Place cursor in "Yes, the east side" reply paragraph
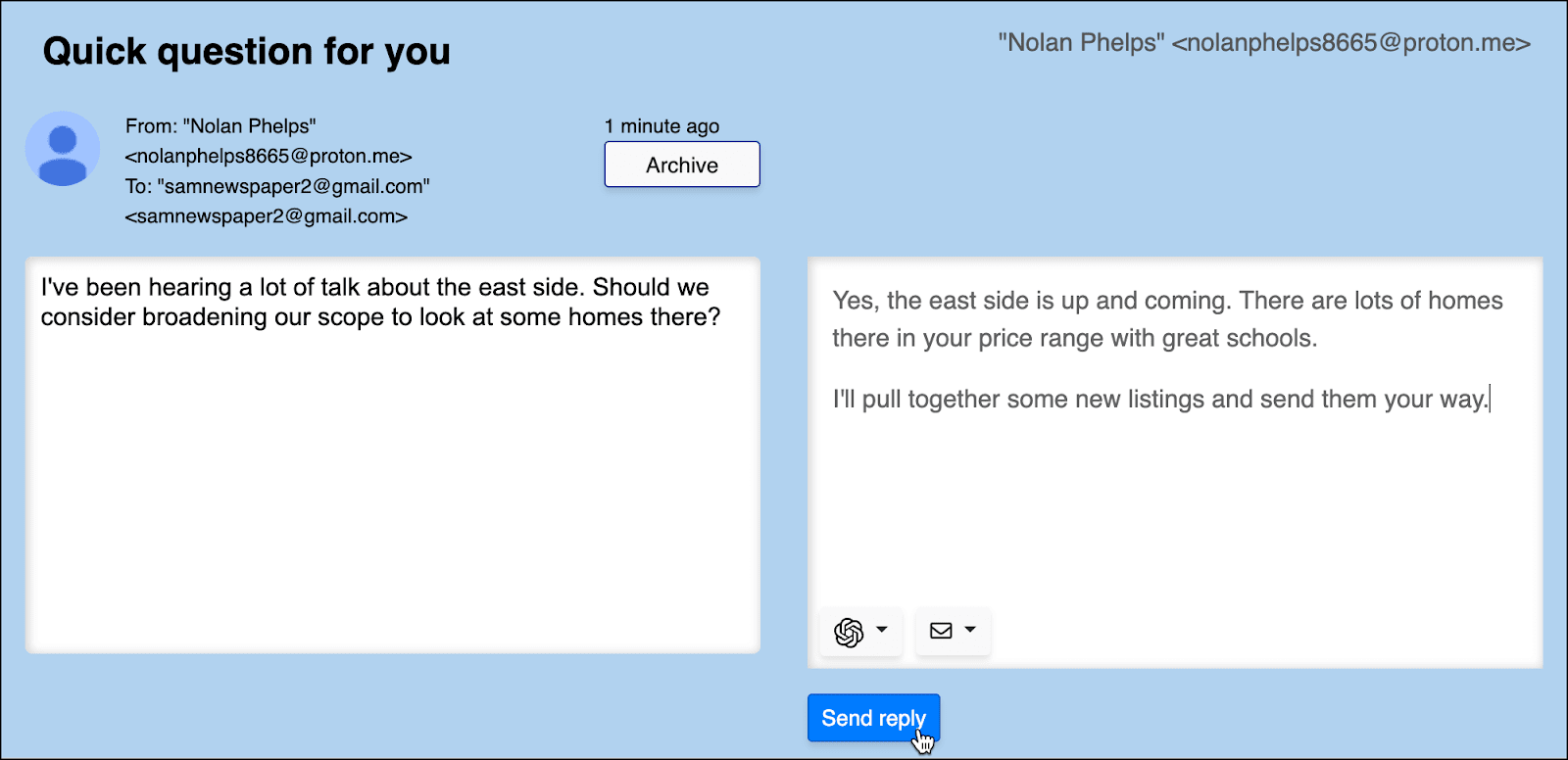The width and height of the screenshot is (1568, 760). pyautogui.click(x=1167, y=319)
